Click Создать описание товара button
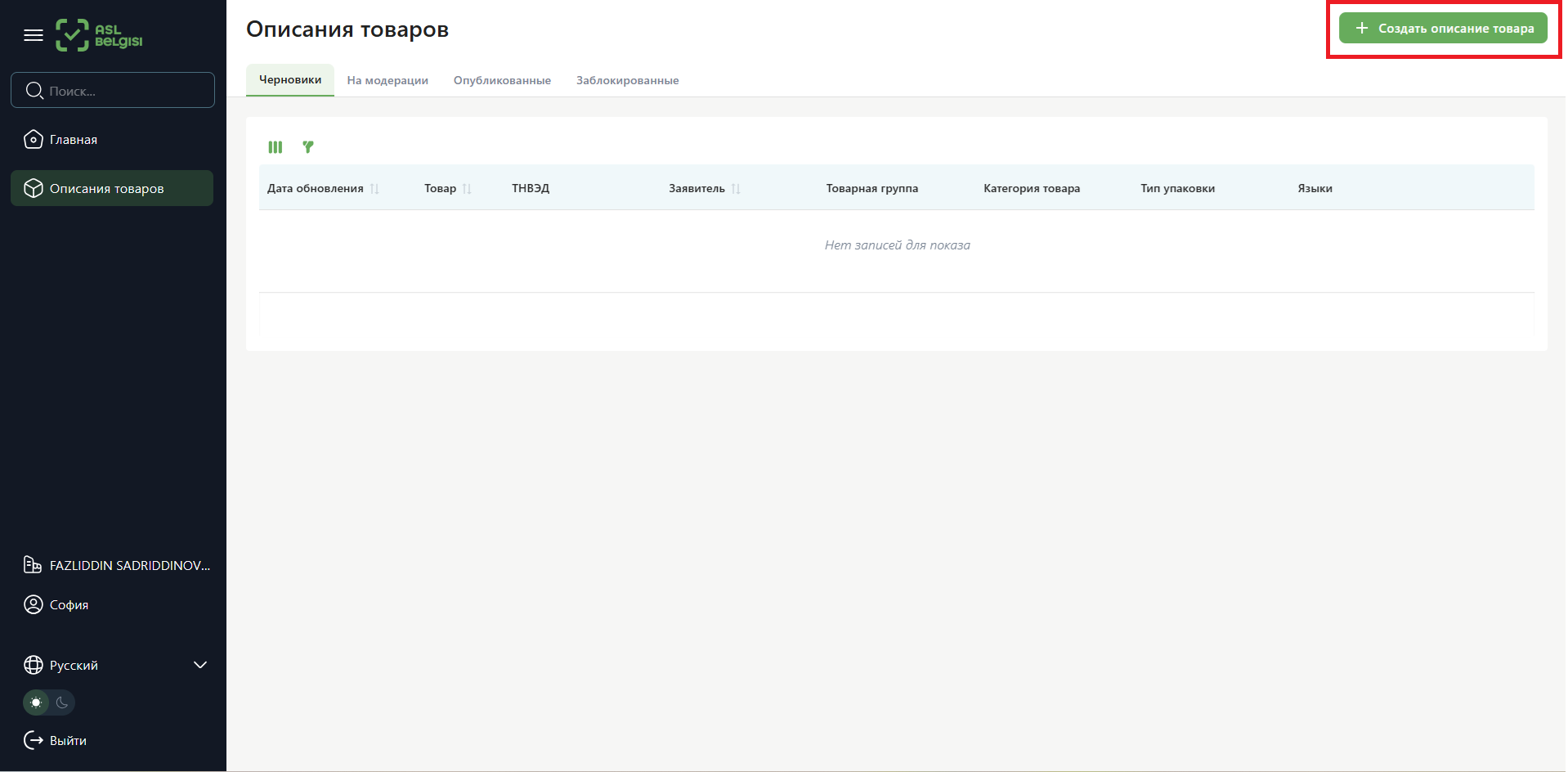Viewport: 1568px width, 772px height. tap(1443, 29)
